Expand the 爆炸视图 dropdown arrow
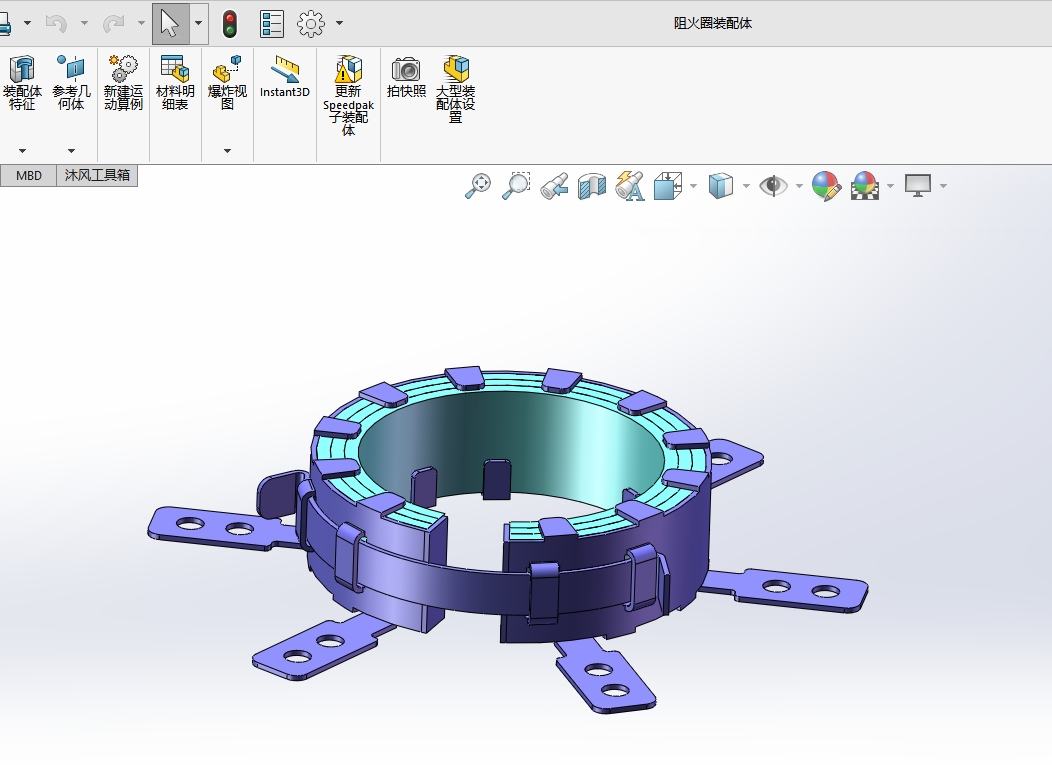 [x=227, y=151]
